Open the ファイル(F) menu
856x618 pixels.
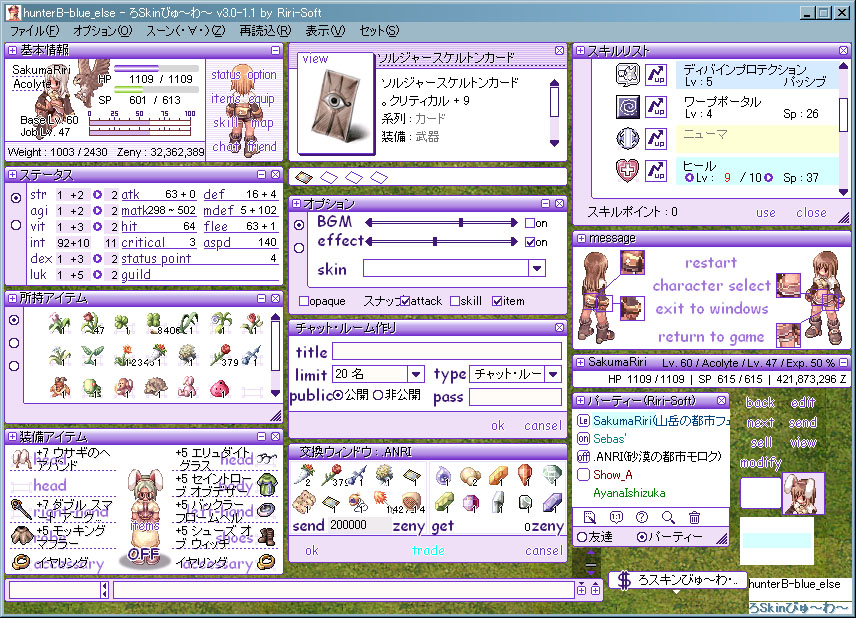coord(34,31)
